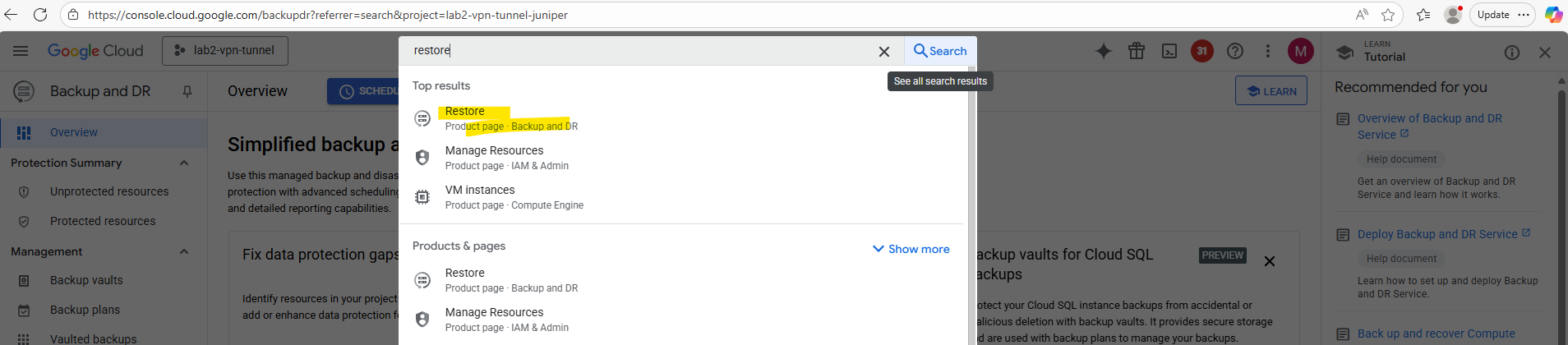
Task: Collapse the Management section
Action: tap(184, 251)
